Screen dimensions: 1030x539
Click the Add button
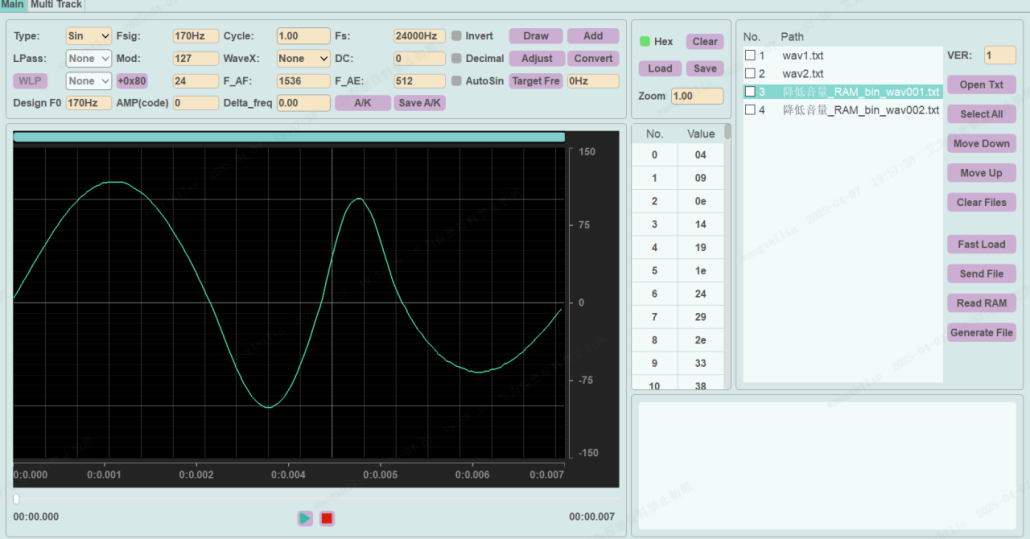pyautogui.click(x=593, y=36)
